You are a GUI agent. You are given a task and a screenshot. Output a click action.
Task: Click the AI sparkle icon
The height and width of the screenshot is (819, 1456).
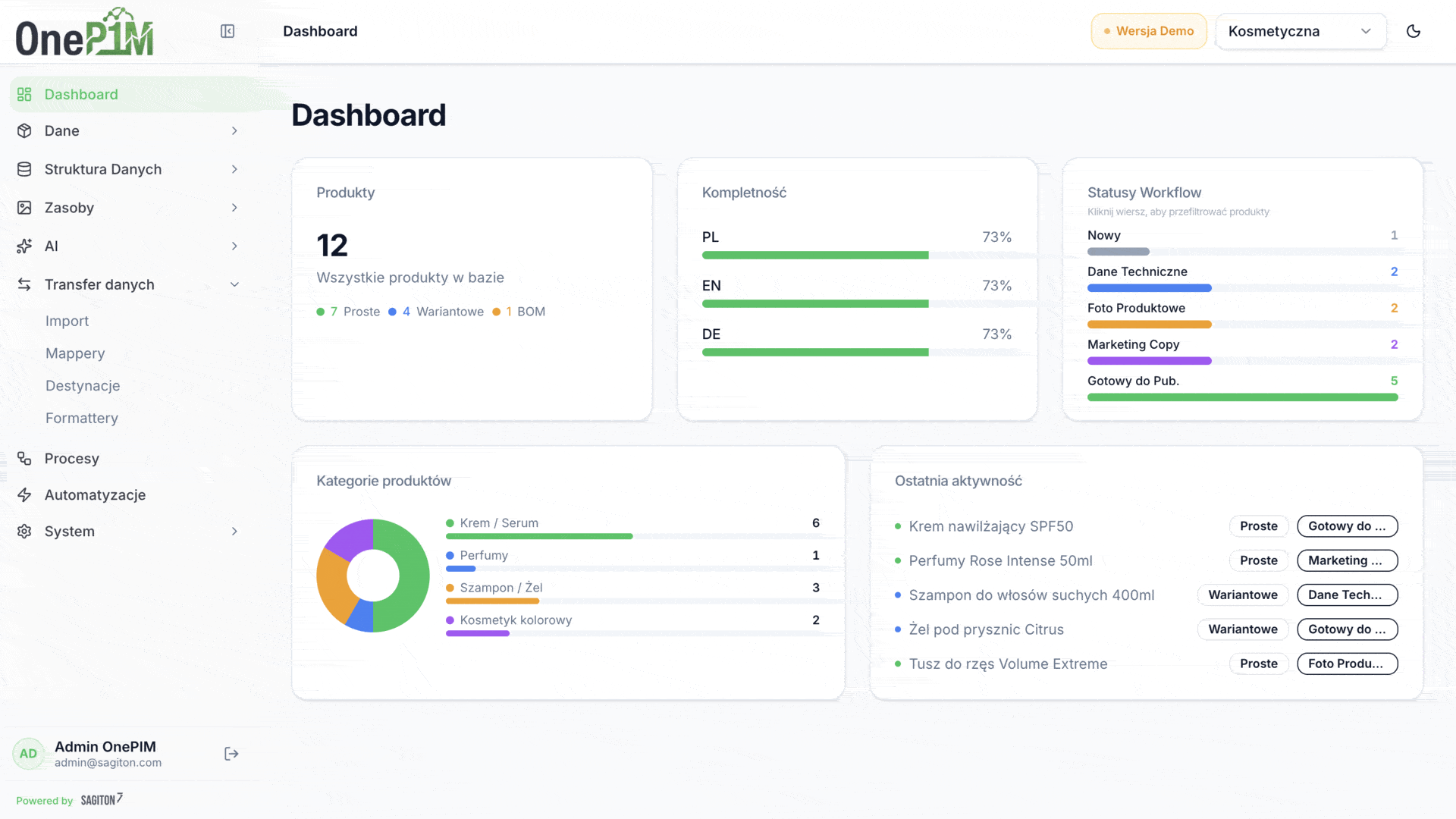24,246
